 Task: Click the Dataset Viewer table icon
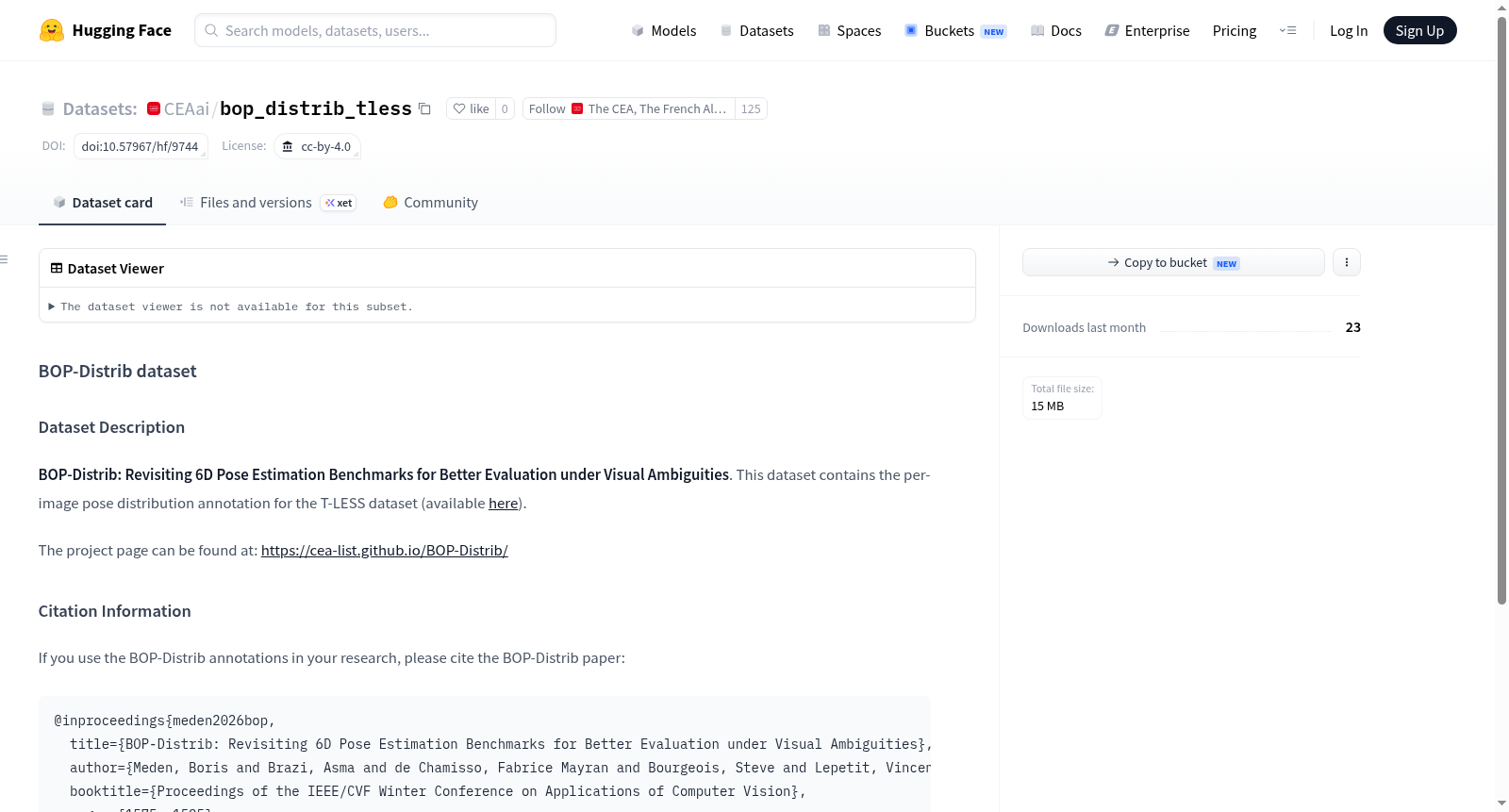pos(57,269)
